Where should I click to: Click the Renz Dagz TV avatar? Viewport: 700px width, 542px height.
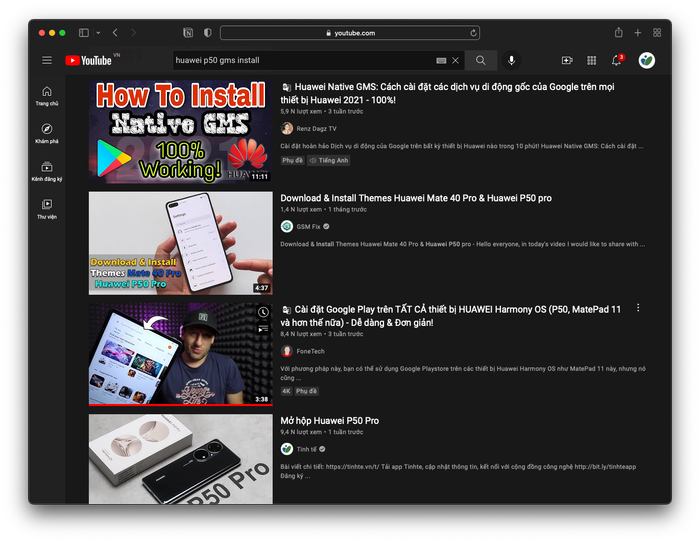(287, 129)
